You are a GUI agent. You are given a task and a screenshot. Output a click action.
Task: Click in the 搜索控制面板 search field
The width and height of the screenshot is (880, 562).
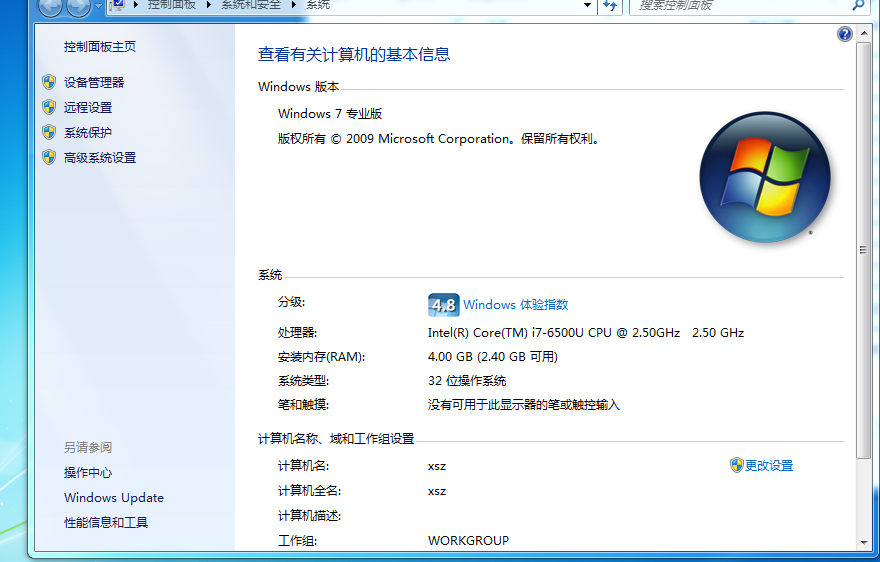[740, 5]
